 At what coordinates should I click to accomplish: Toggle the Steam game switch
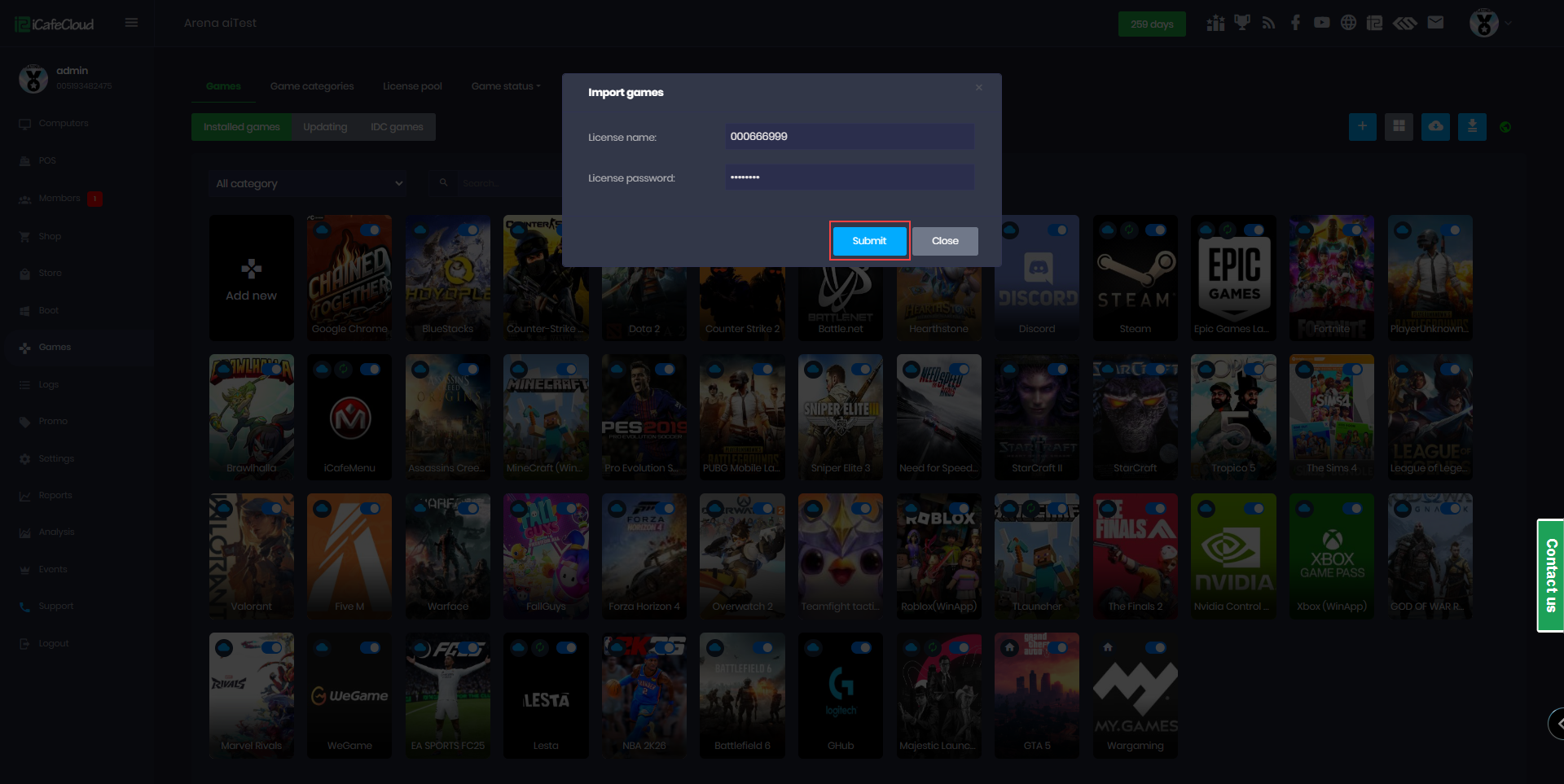1156,230
